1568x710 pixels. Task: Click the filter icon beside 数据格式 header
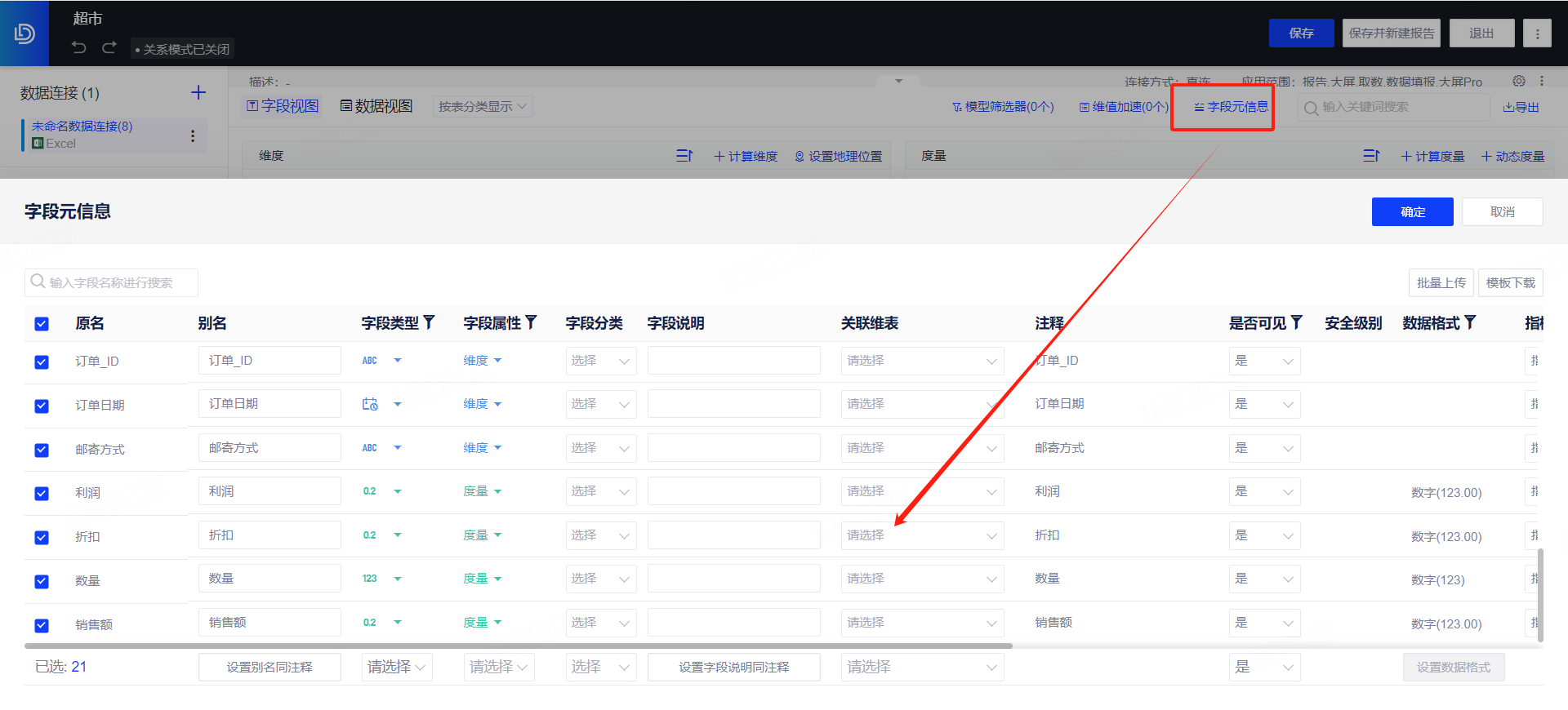tap(1470, 322)
